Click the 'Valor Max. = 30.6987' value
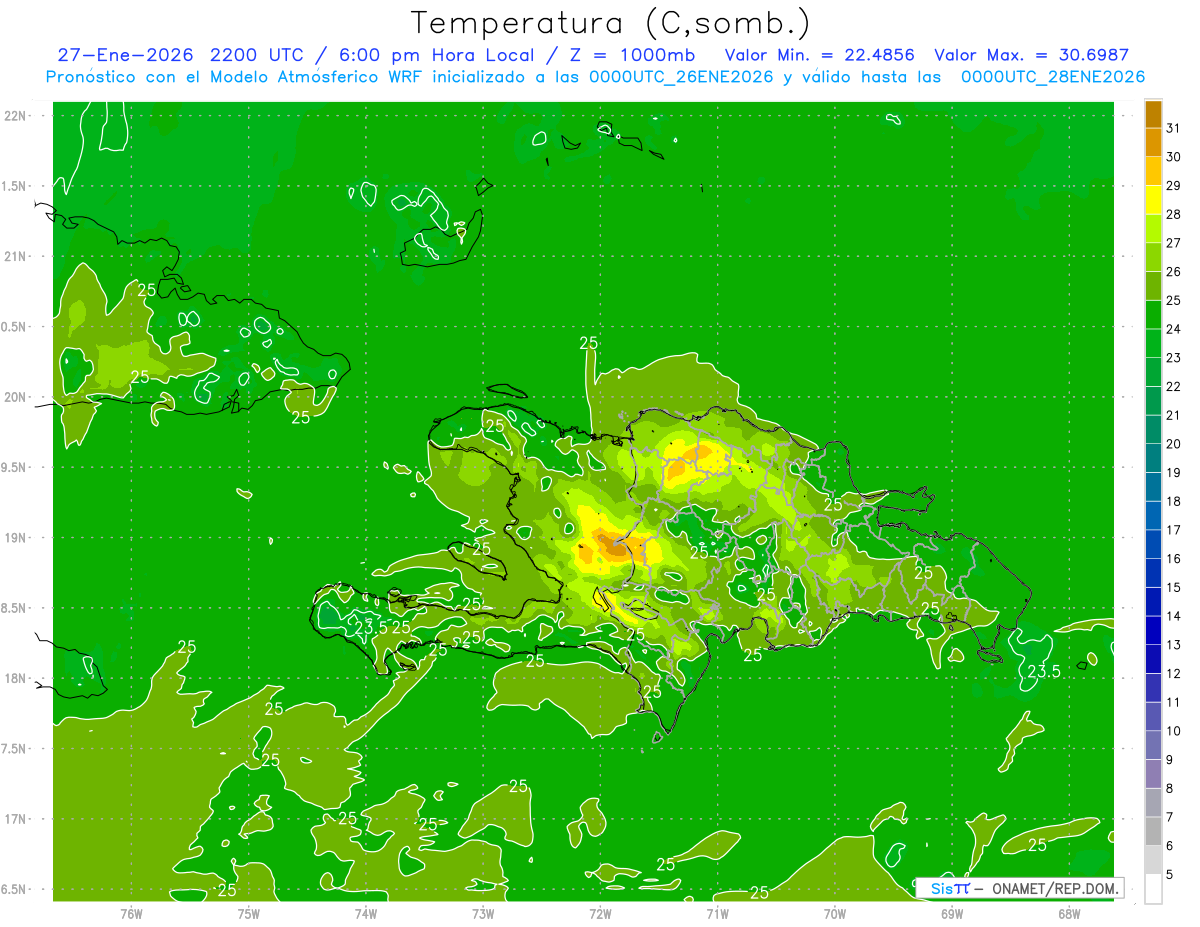Screen dimensions: 1200x927 pyautogui.click(x=1031, y=55)
